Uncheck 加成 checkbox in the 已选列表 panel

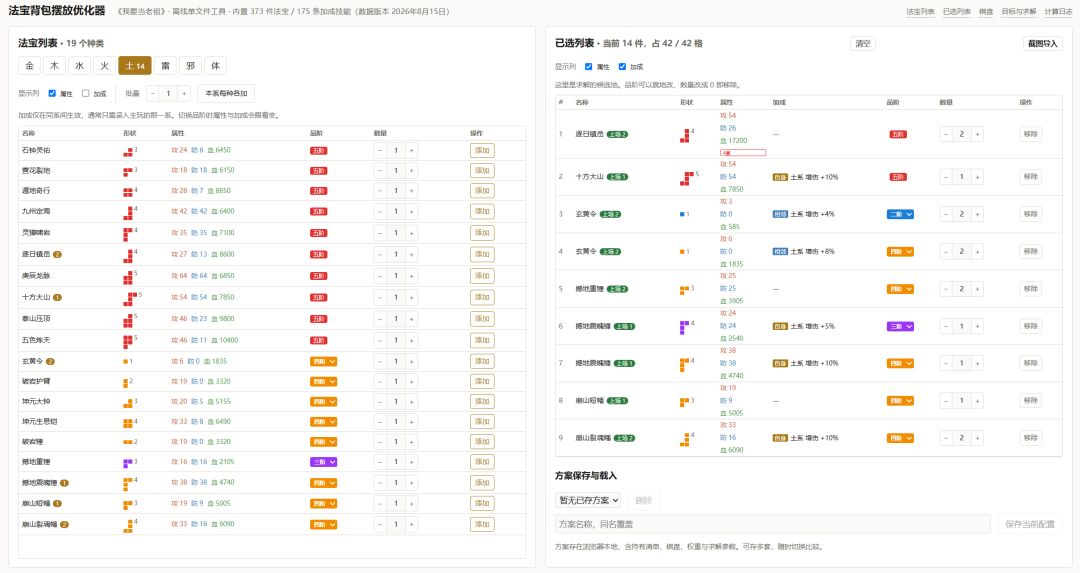click(x=622, y=67)
